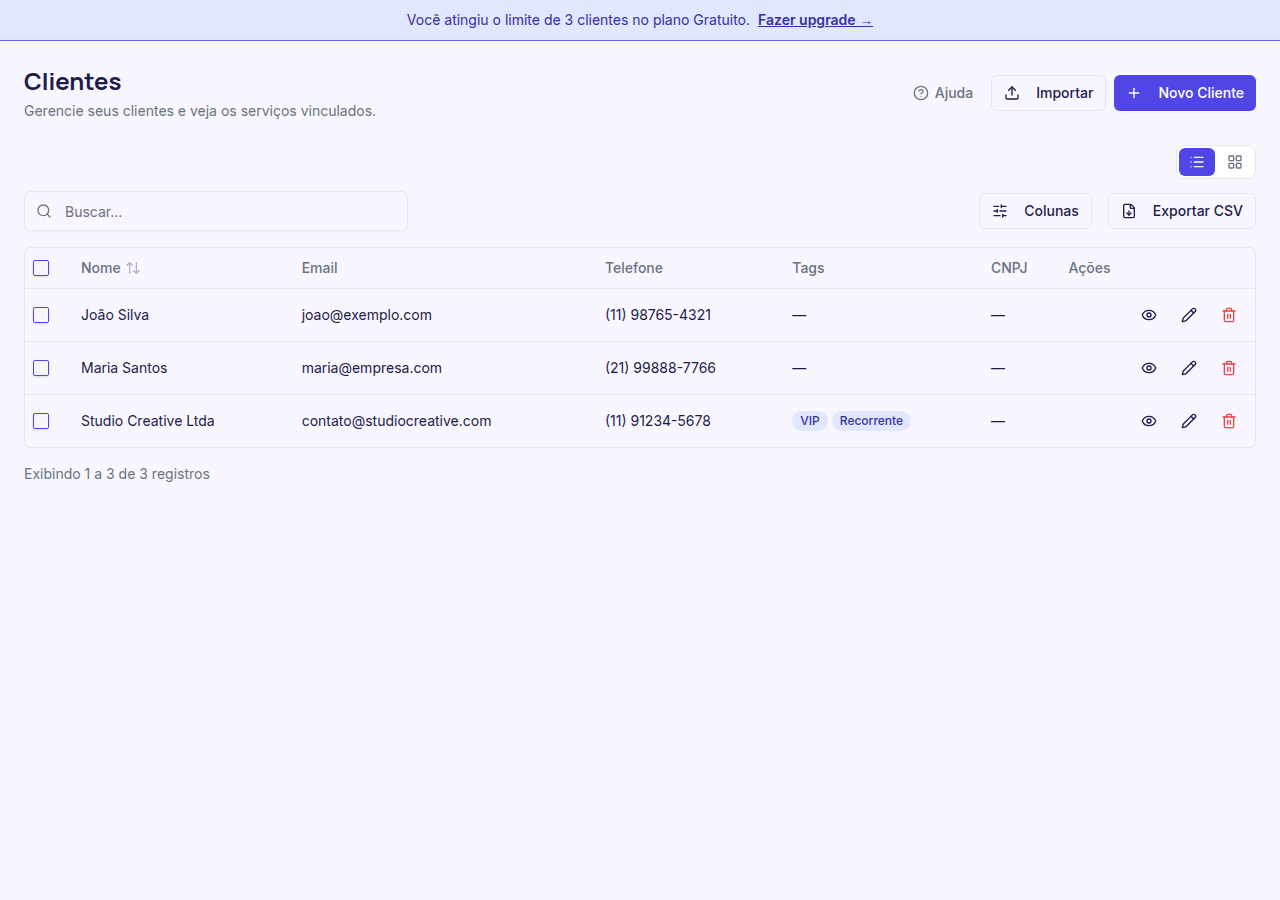View details for João Silva (eye icon)
1280x900 pixels.
(1149, 315)
